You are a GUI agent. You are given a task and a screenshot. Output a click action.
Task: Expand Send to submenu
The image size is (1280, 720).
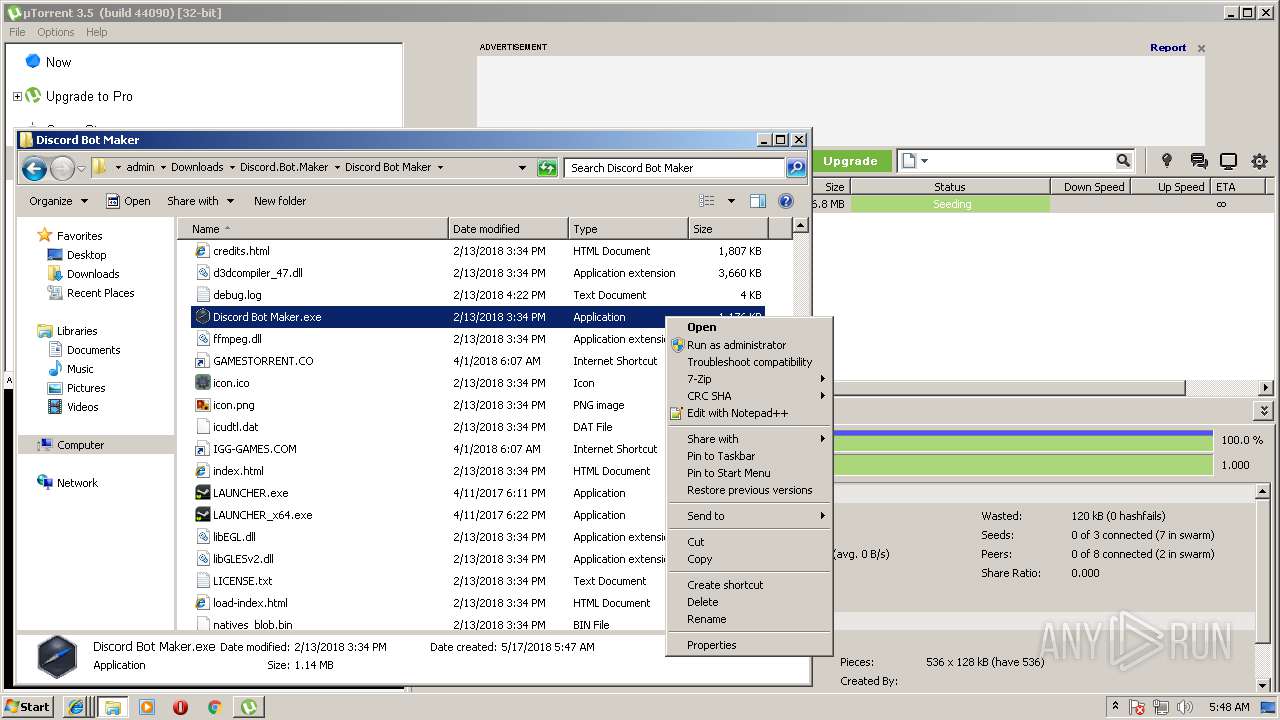coord(749,516)
